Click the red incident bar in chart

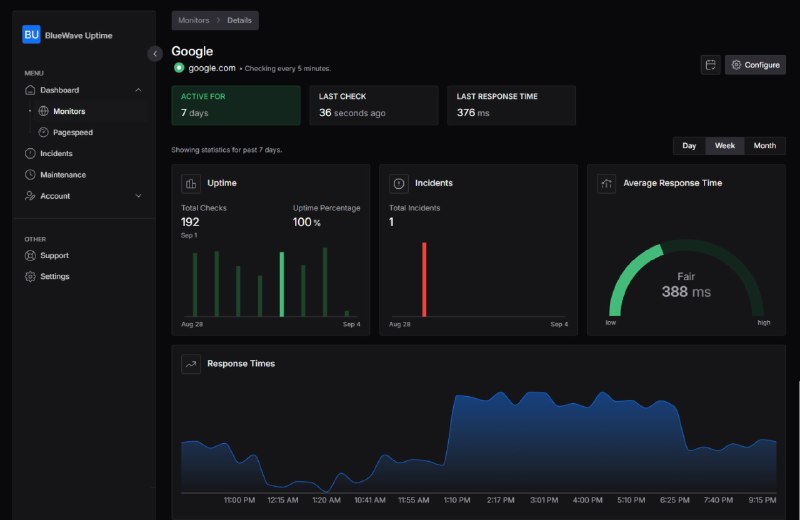pyautogui.click(x=424, y=279)
